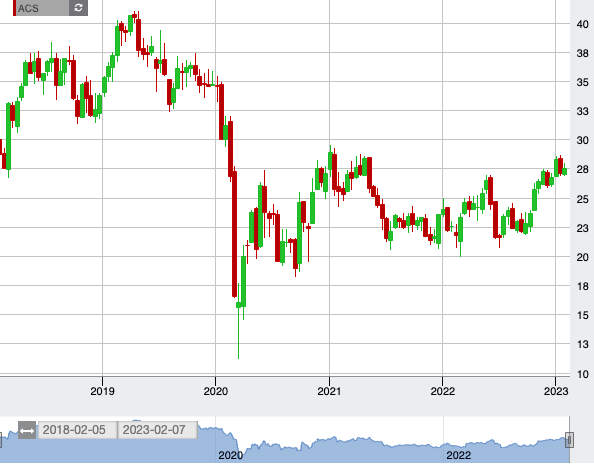
Task: Click the 2021 x-axis year label
Action: [x=329, y=391]
